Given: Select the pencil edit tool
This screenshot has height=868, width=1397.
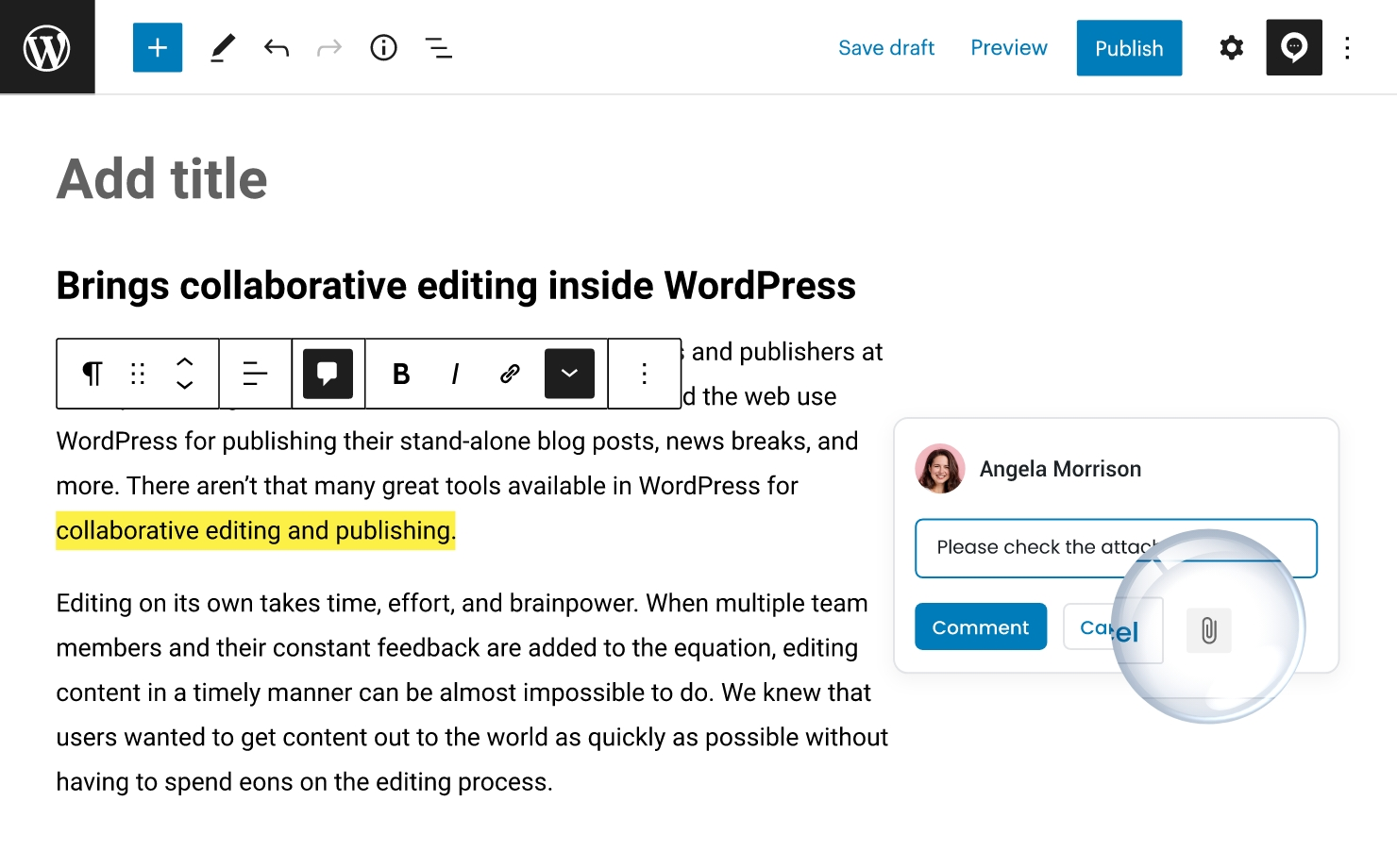Looking at the screenshot, I should (x=222, y=47).
